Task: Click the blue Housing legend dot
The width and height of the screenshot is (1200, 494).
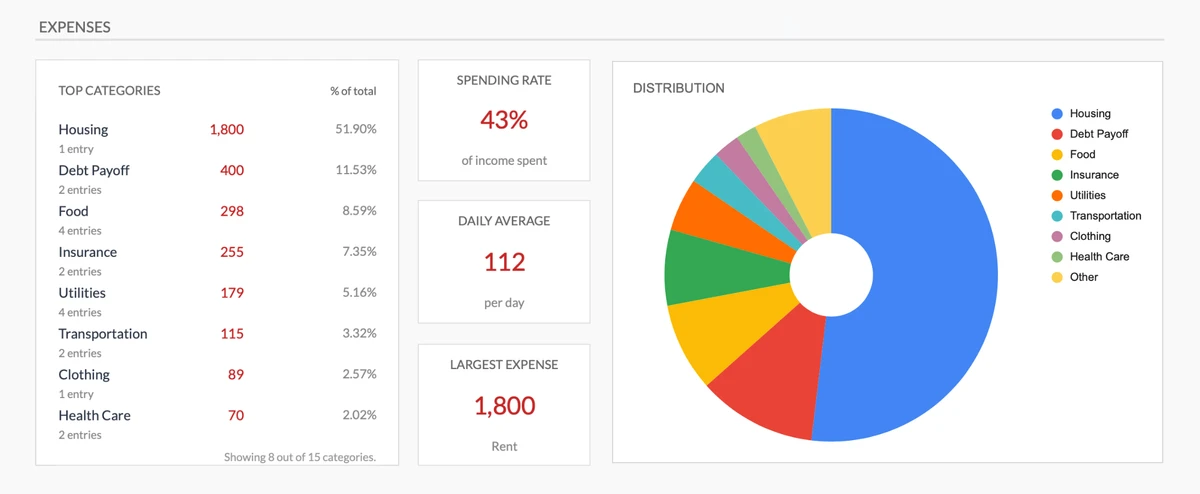Action: click(x=1057, y=114)
